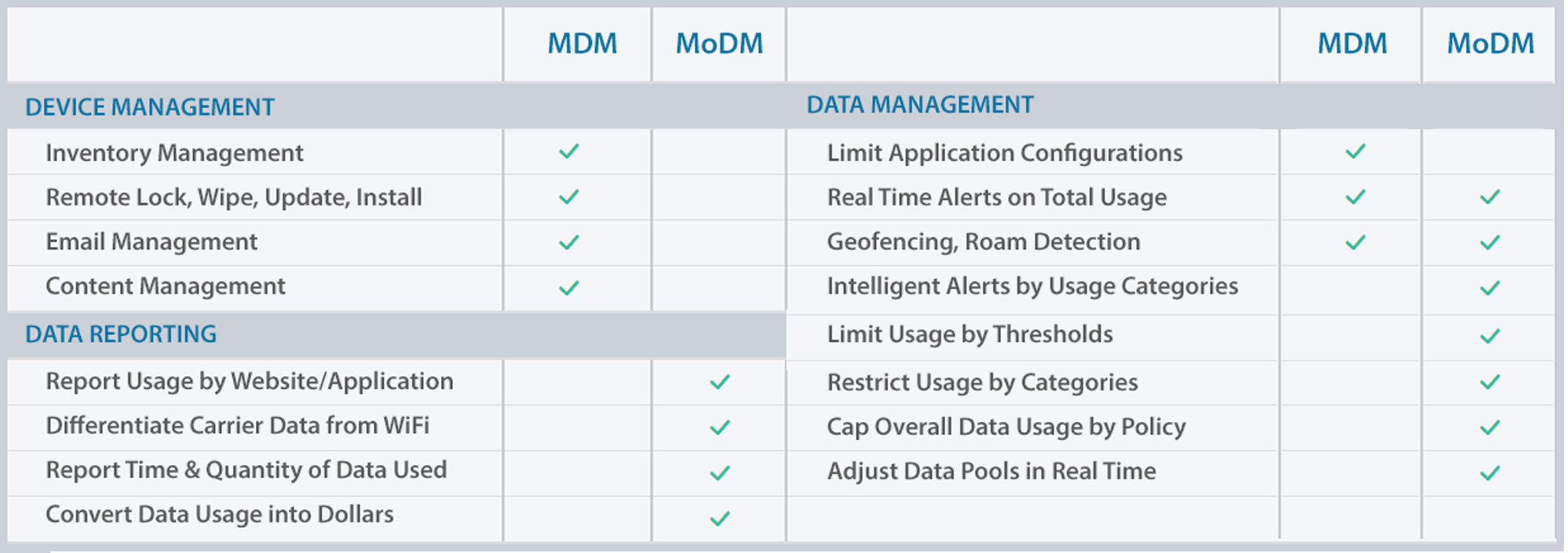
Task: Click the MoDM checkmark for Convert Data Usage into Dollars
Action: pos(720,519)
